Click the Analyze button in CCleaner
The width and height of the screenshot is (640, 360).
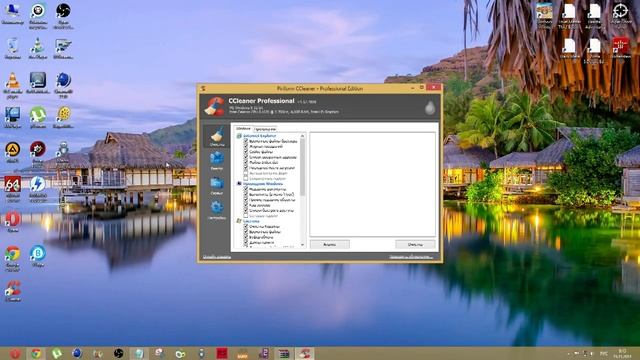click(329, 244)
